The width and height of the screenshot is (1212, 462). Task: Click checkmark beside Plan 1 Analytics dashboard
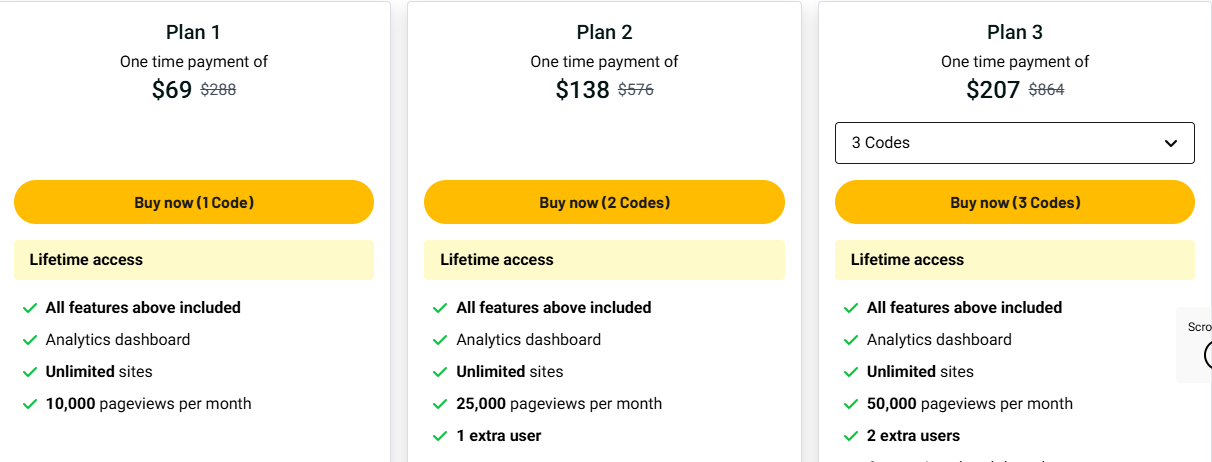pyautogui.click(x=29, y=340)
